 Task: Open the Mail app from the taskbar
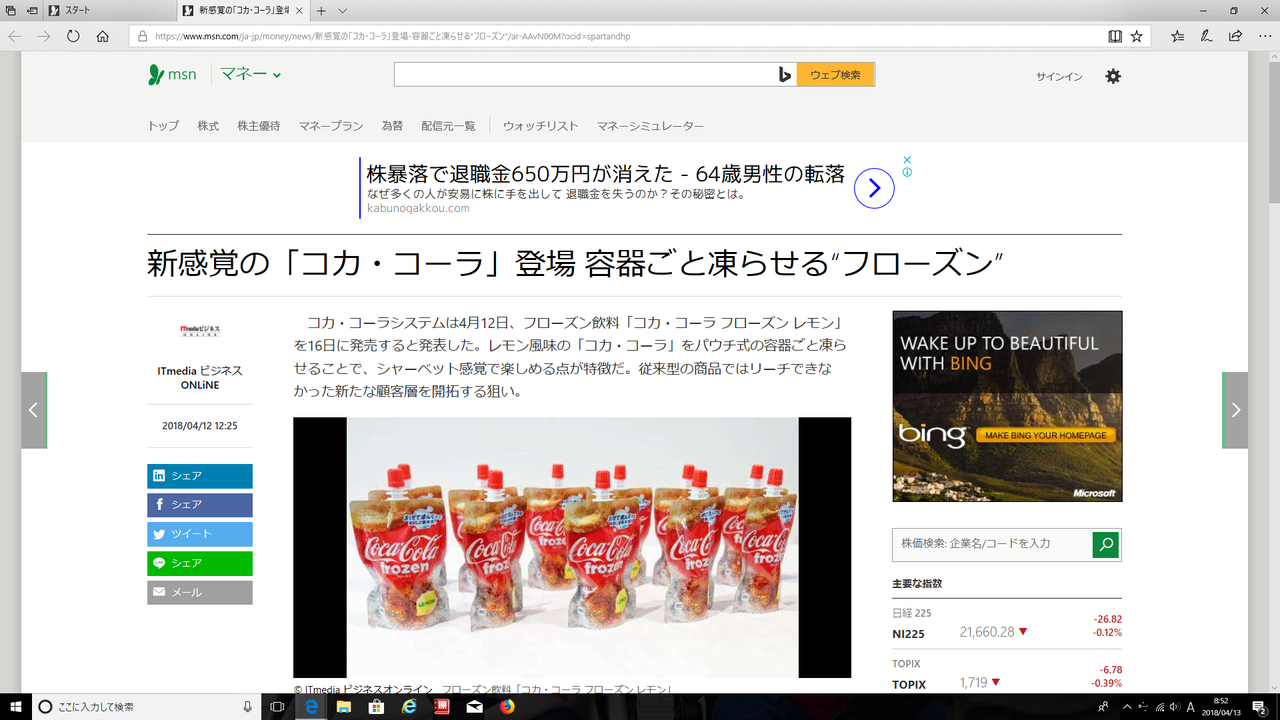pos(473,707)
